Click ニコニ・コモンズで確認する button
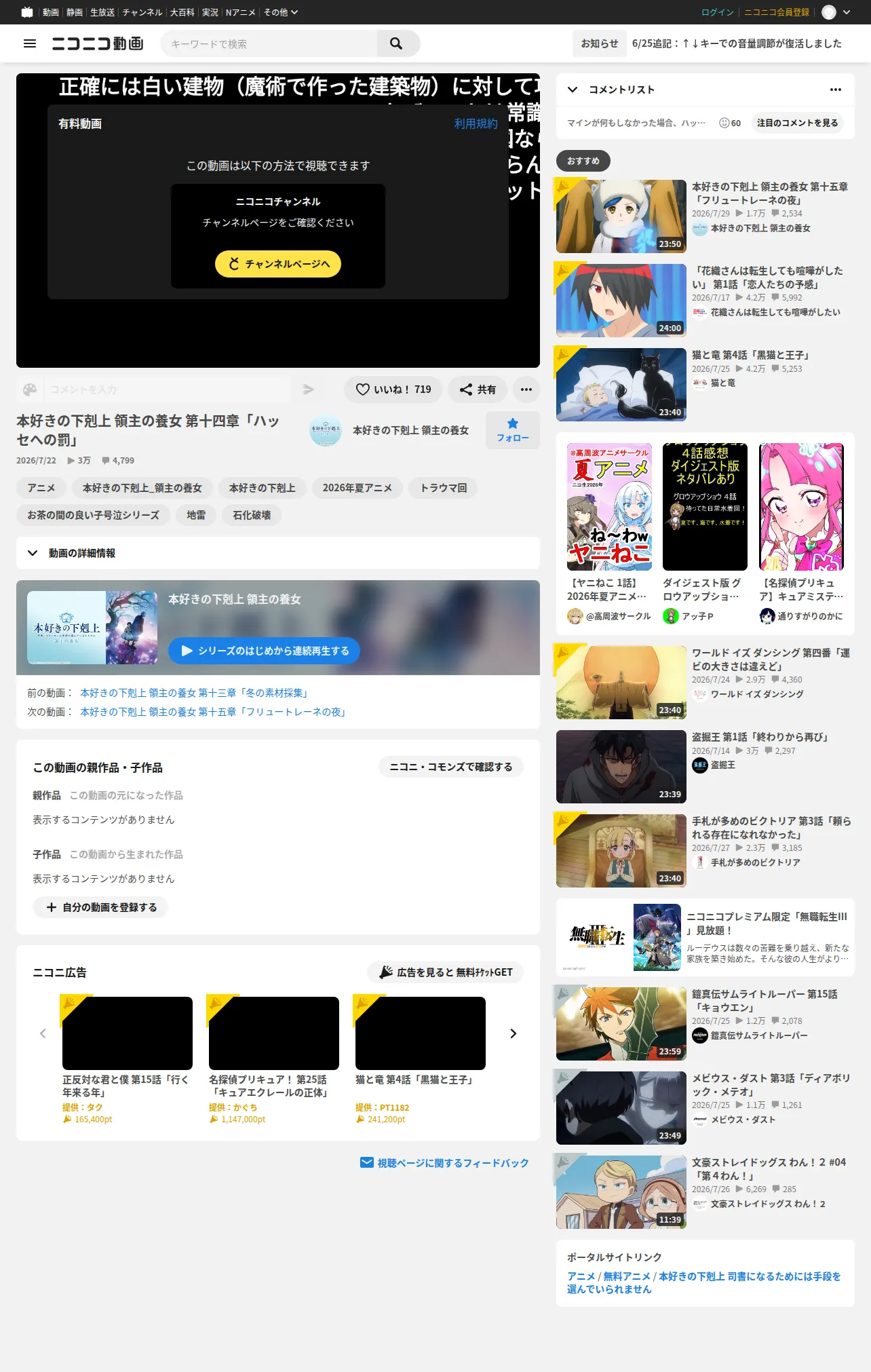The height and width of the screenshot is (1372, 871). 451,767
